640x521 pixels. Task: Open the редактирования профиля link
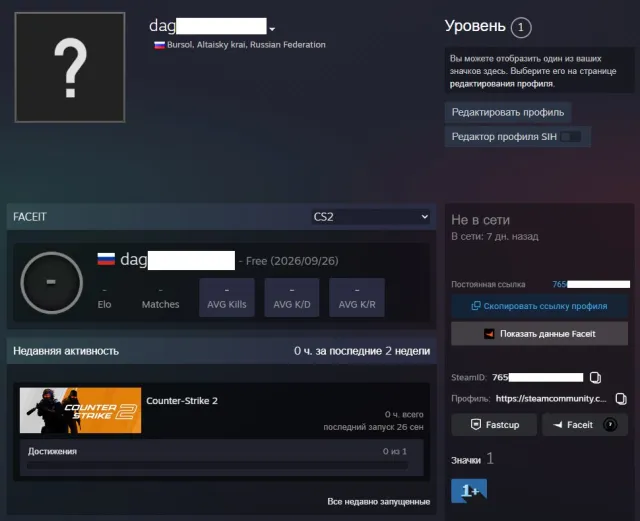[502, 84]
